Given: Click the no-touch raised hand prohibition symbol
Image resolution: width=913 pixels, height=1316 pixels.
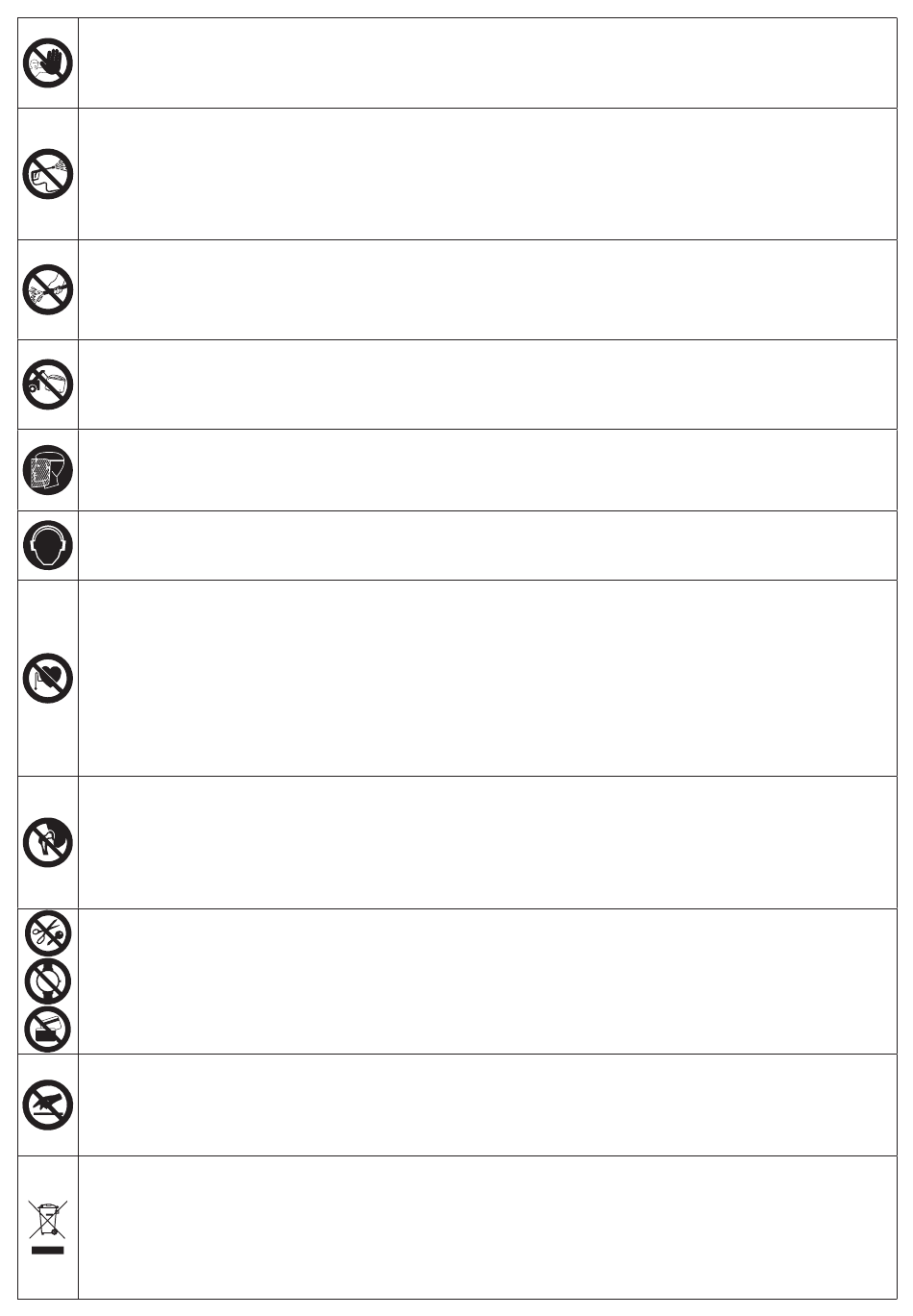Looking at the screenshot, I should tap(48, 63).
